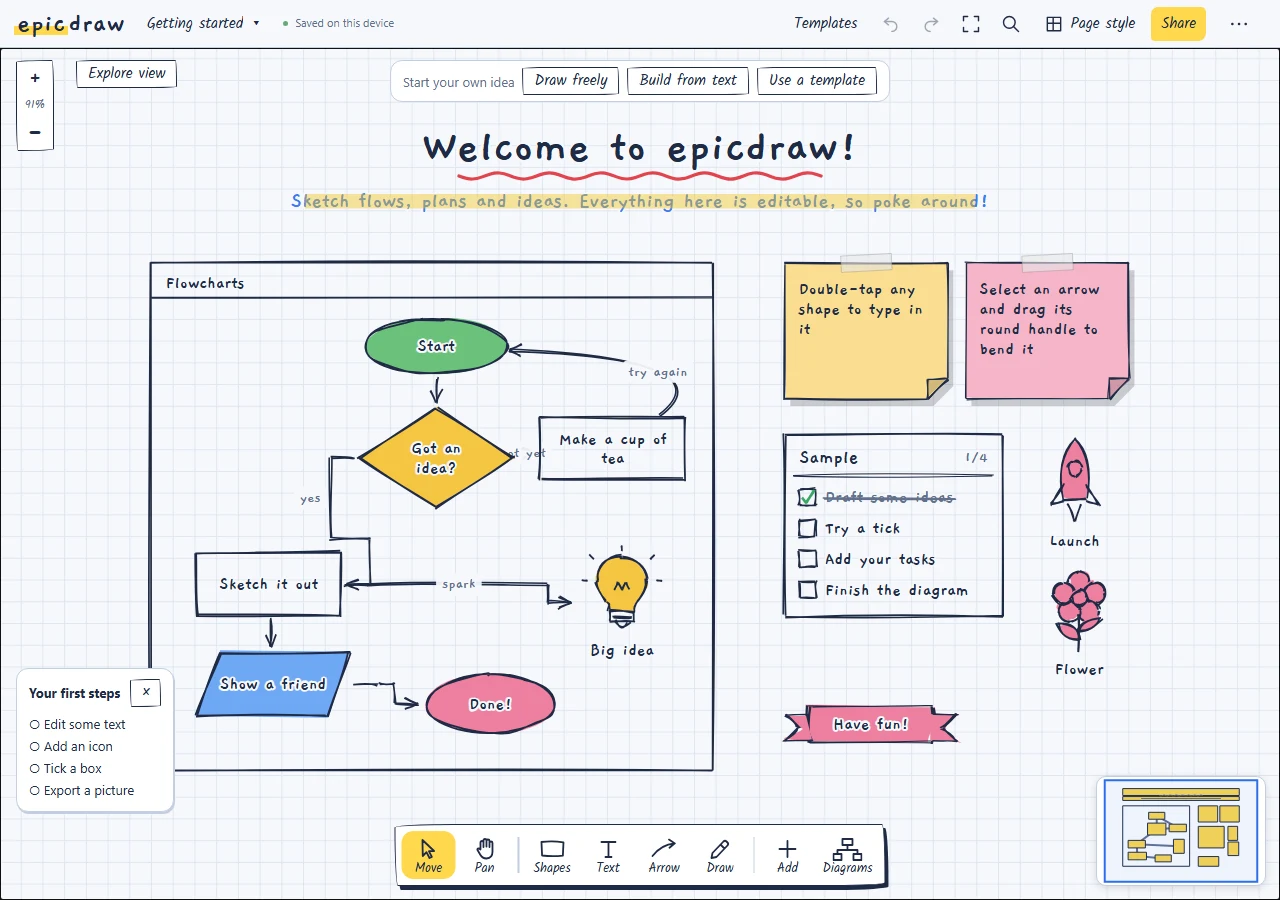Image resolution: width=1280 pixels, height=900 pixels.
Task: Select the Have fun! ribbon banner
Action: (870, 724)
